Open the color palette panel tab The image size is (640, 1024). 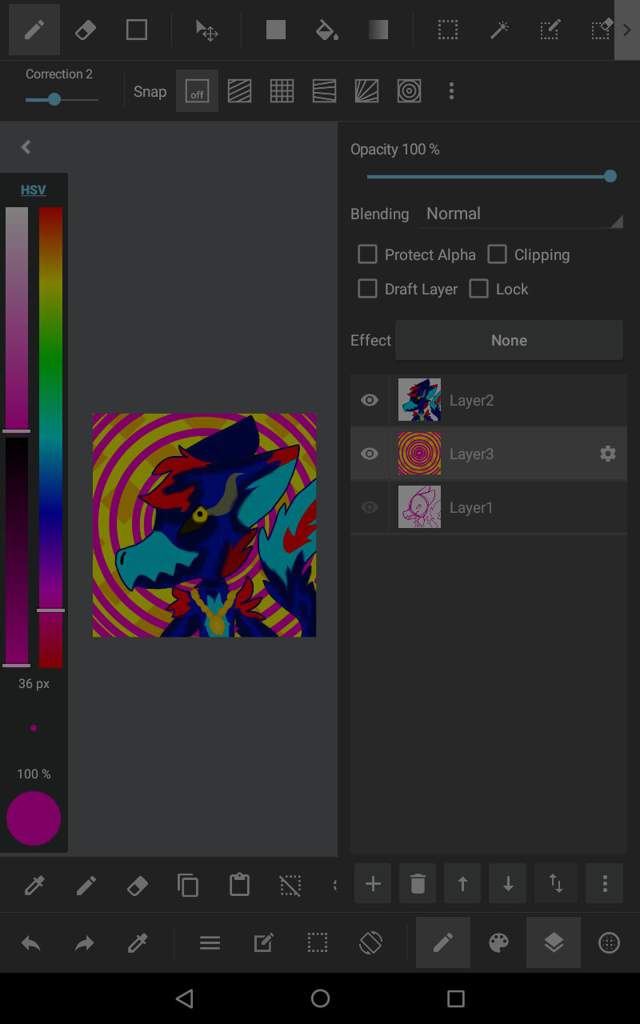[x=498, y=942]
